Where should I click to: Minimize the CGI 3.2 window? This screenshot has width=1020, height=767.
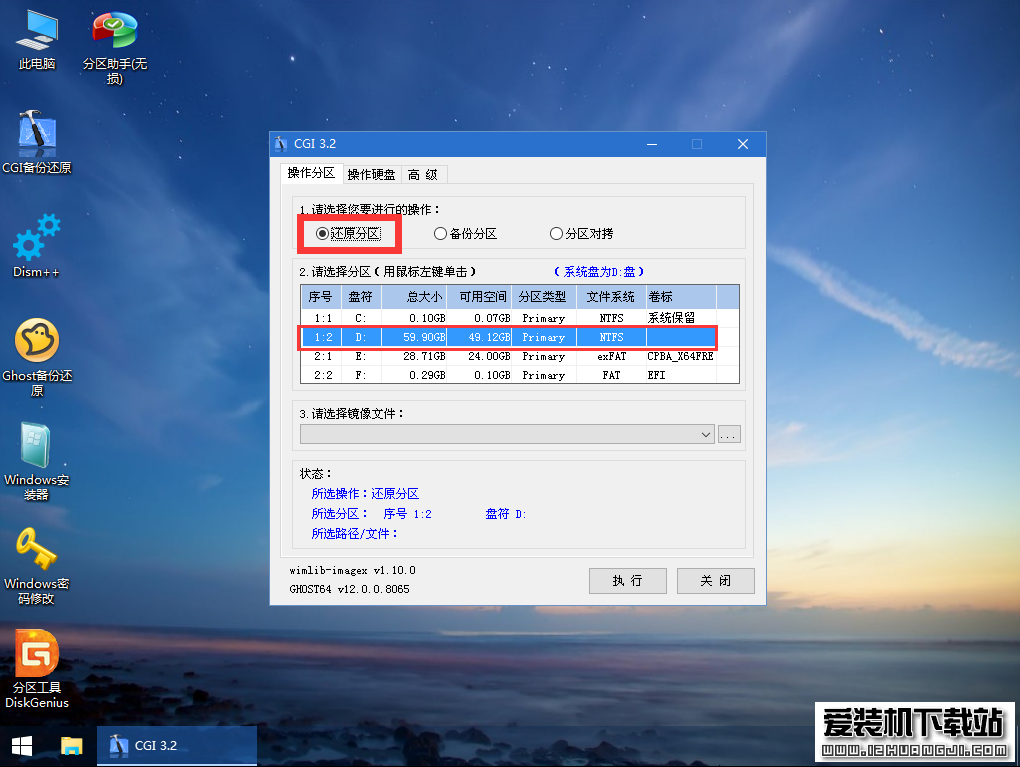point(652,144)
